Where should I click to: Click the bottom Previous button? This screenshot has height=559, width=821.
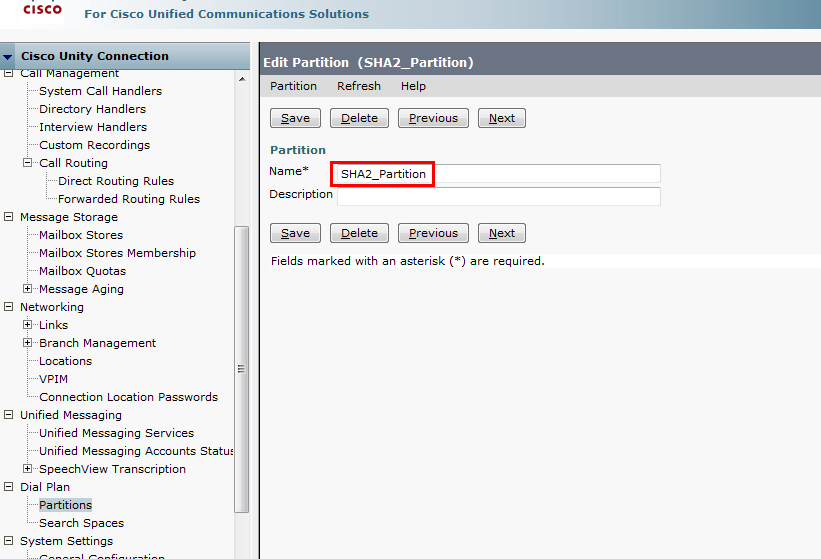coord(433,233)
